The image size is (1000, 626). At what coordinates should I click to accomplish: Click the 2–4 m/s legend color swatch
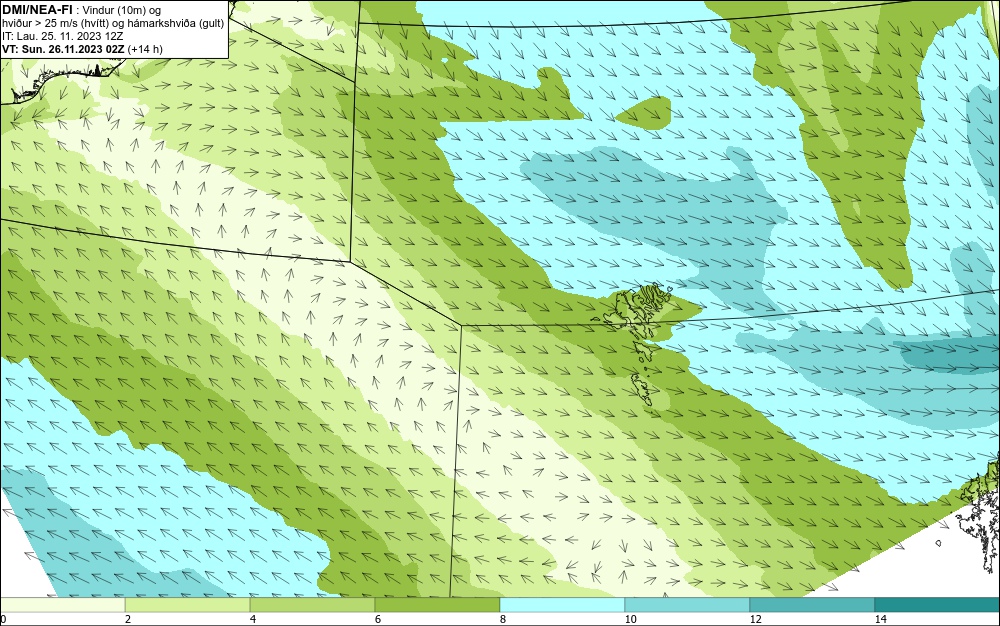(188, 605)
